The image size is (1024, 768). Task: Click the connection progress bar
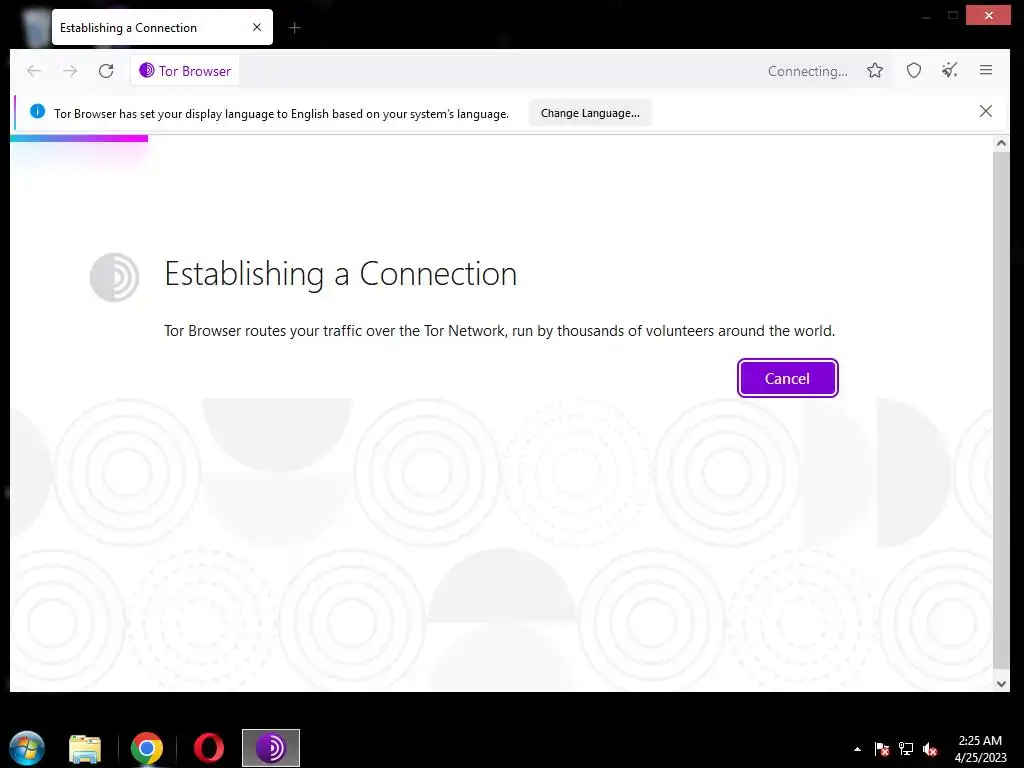[79, 138]
